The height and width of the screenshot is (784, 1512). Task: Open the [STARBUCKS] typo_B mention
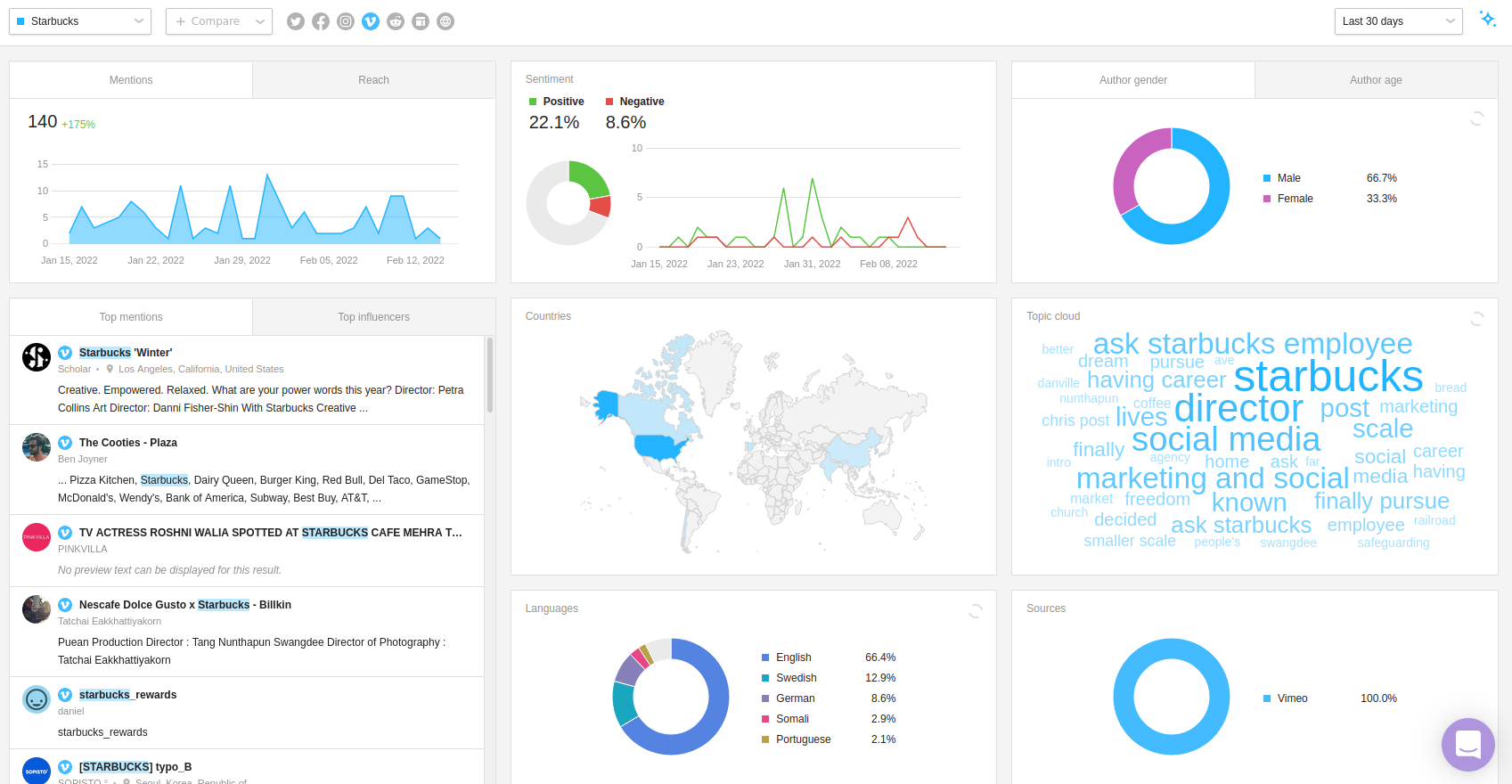[x=135, y=767]
